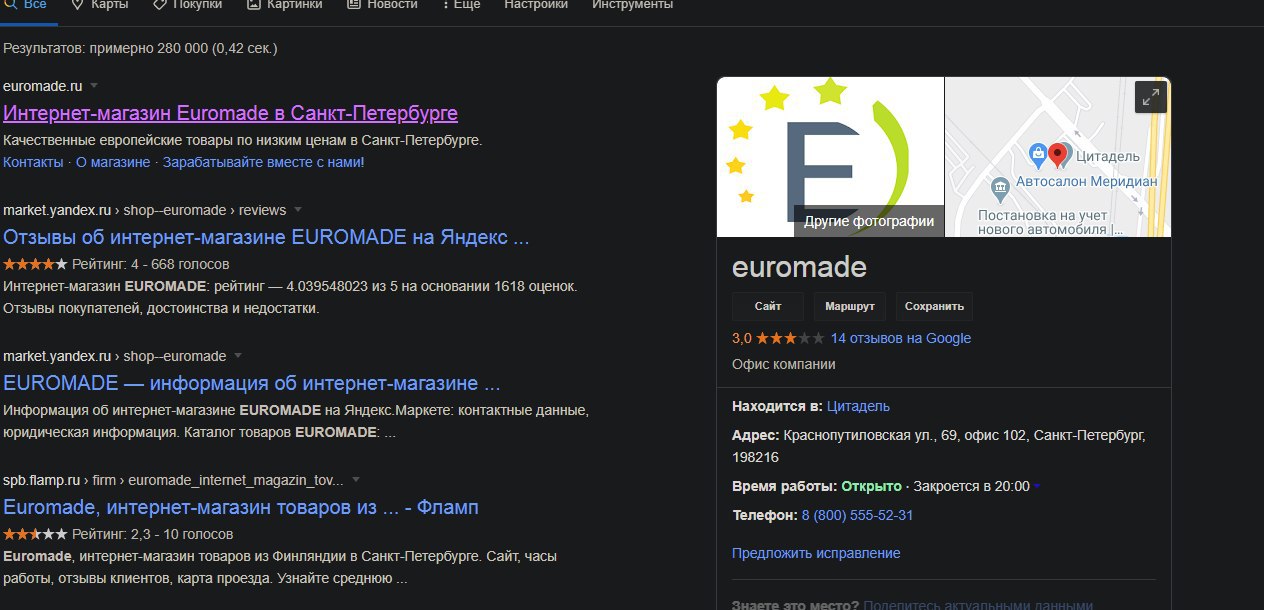
Task: Click the euromade panel title
Action: pyautogui.click(x=799, y=268)
